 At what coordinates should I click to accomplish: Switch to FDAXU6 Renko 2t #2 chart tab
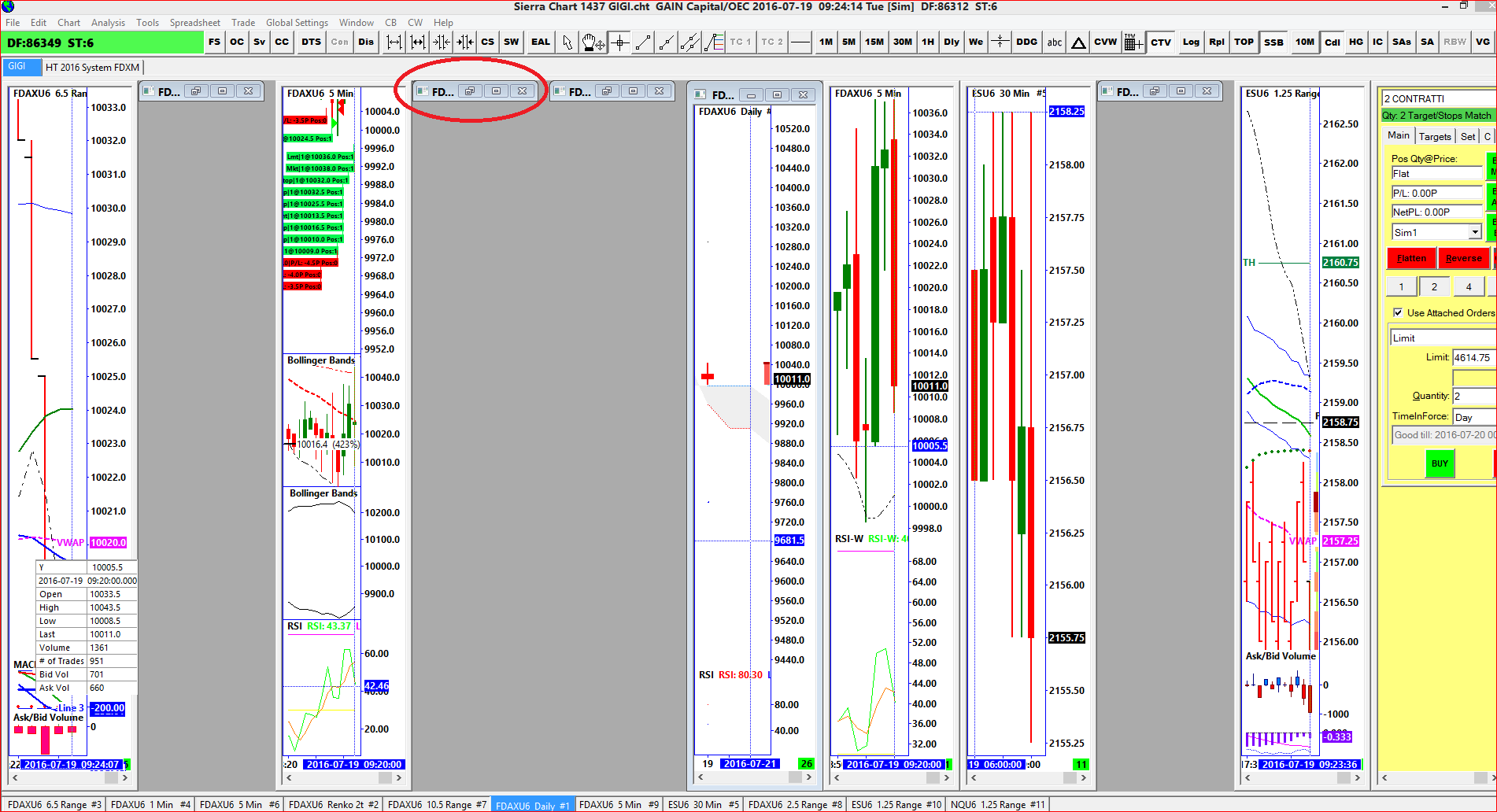tap(334, 804)
